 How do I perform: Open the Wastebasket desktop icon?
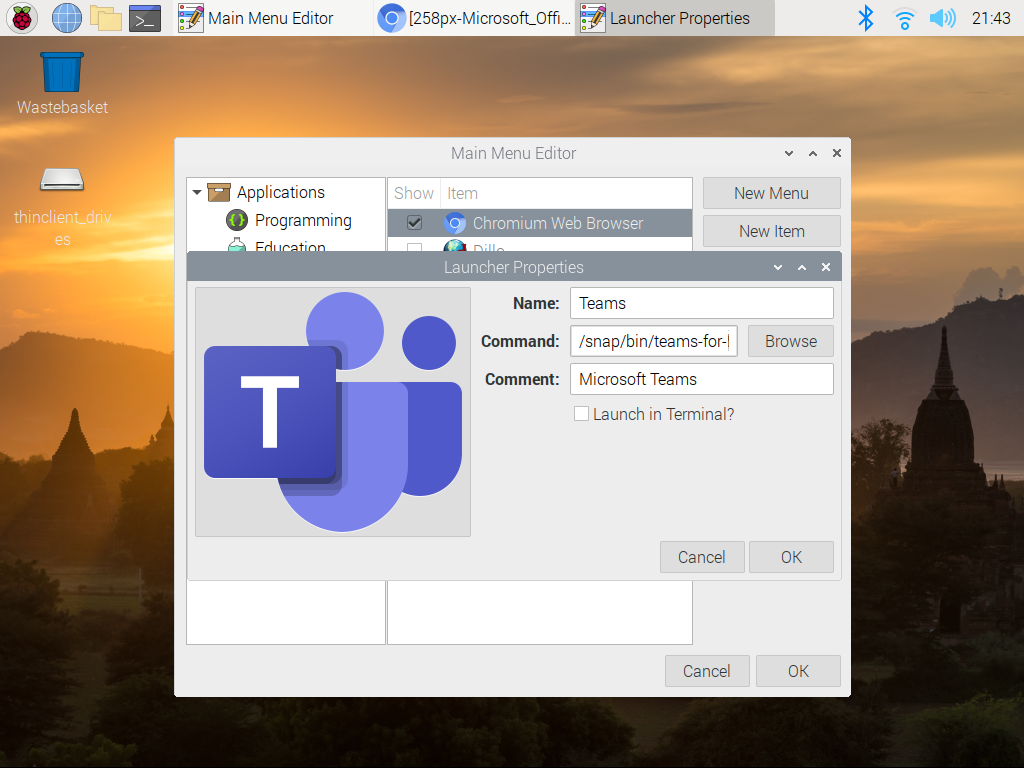click(62, 83)
